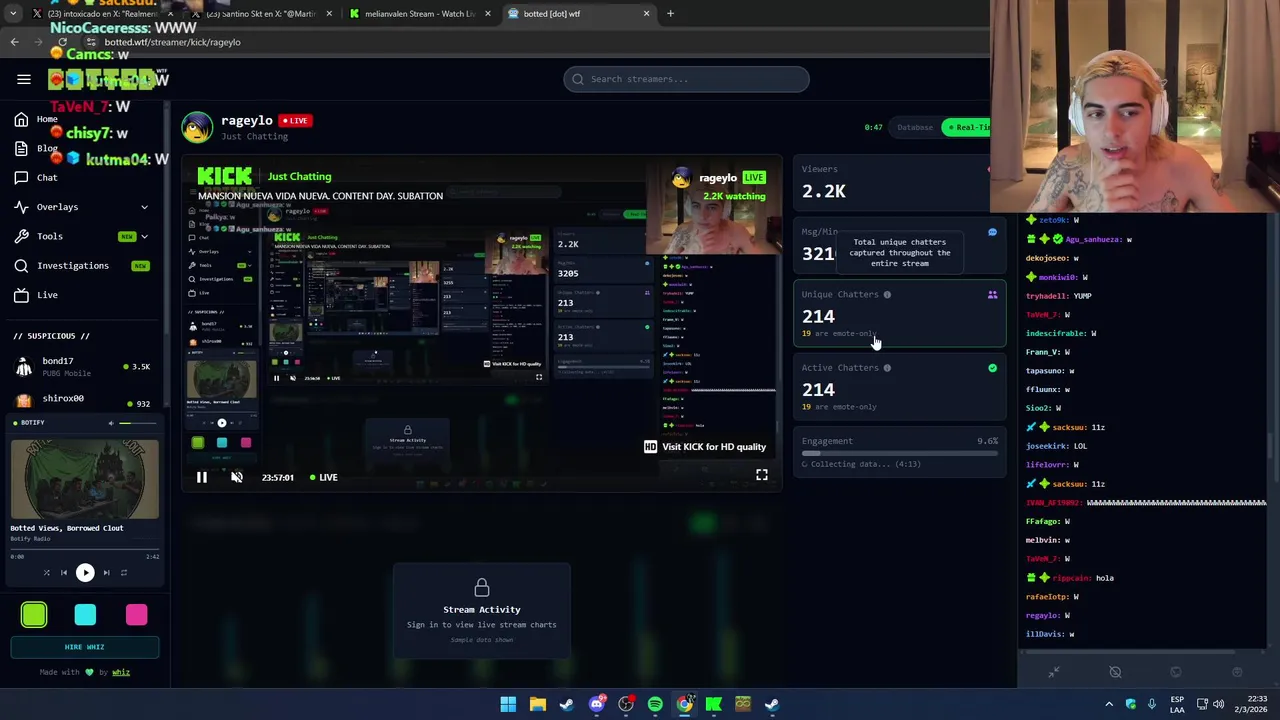Screen dimensions: 1280x720
Task: Skip to previous track in Botify
Action: (64, 573)
